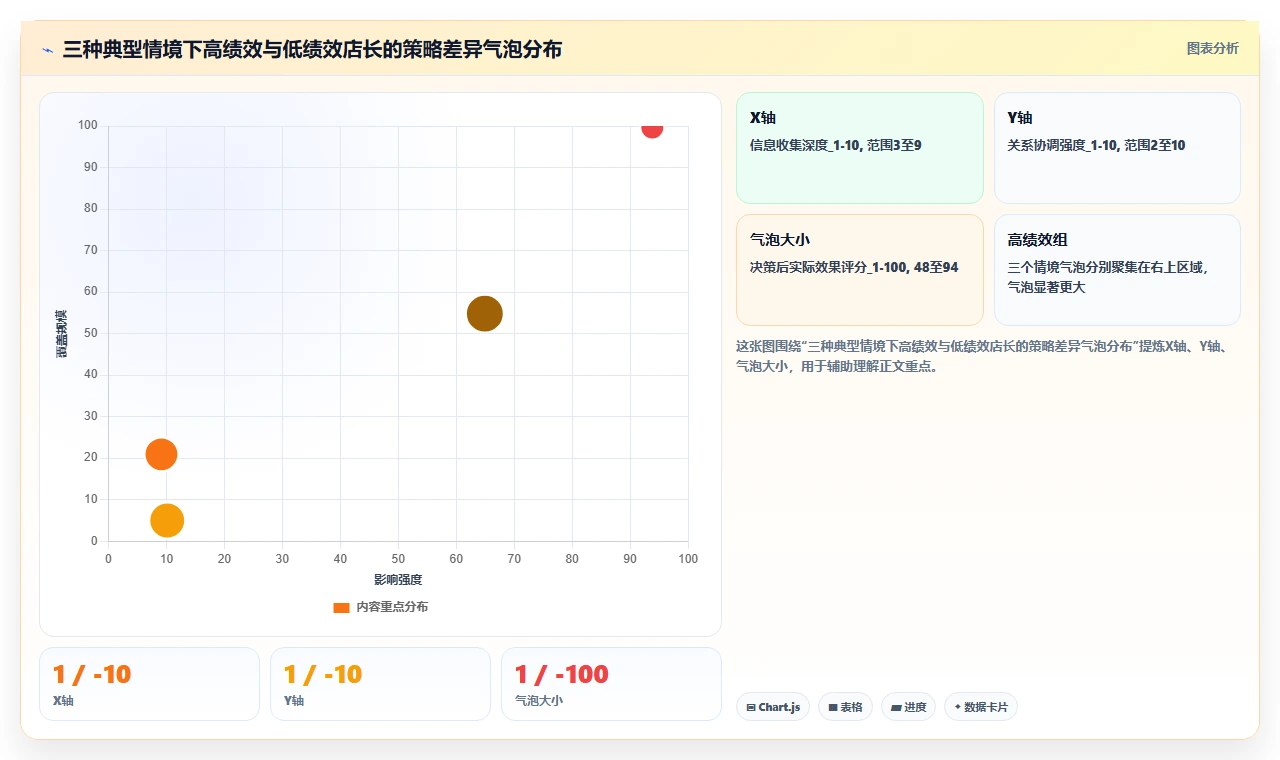Select the yellow bubble at y 5
This screenshot has height=760, width=1280.
coord(167,520)
